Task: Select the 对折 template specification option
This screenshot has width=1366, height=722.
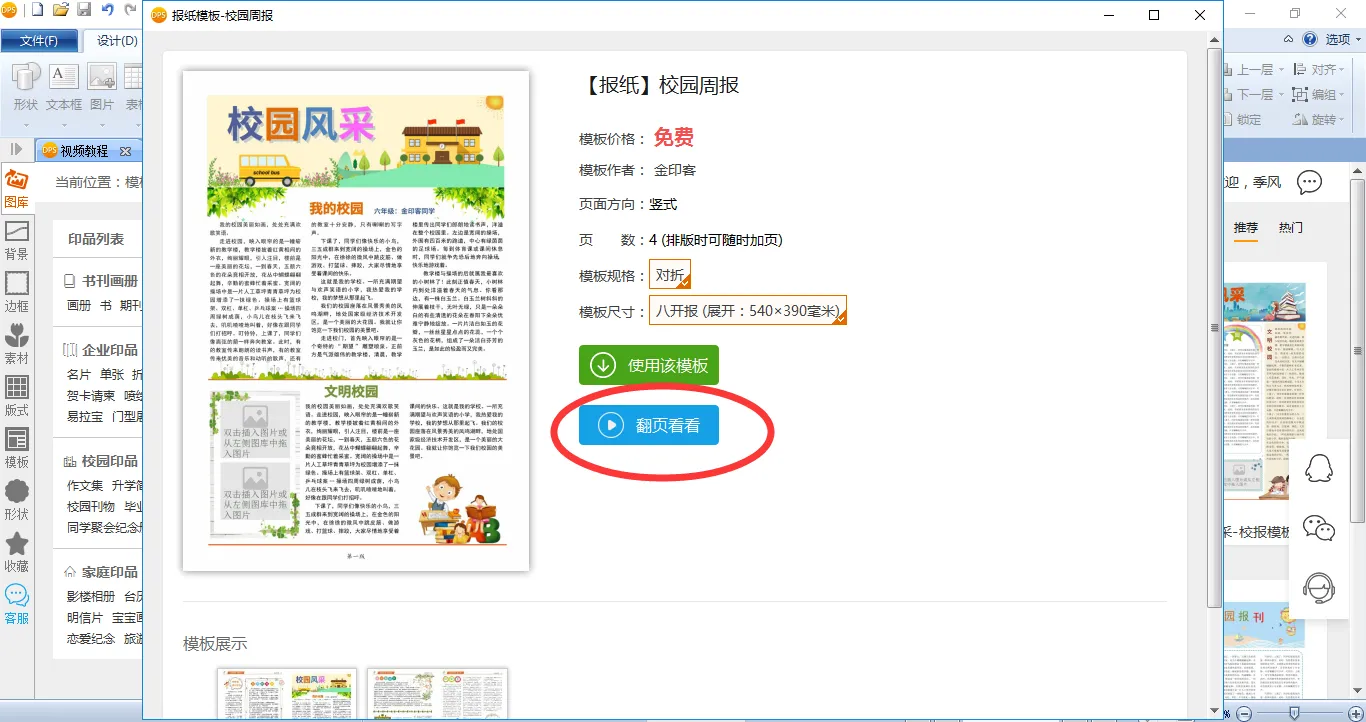Action: 670,275
